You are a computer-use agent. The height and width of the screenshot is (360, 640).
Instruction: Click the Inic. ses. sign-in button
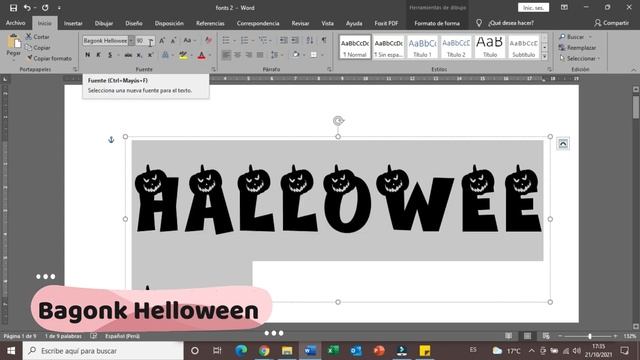pyautogui.click(x=533, y=8)
